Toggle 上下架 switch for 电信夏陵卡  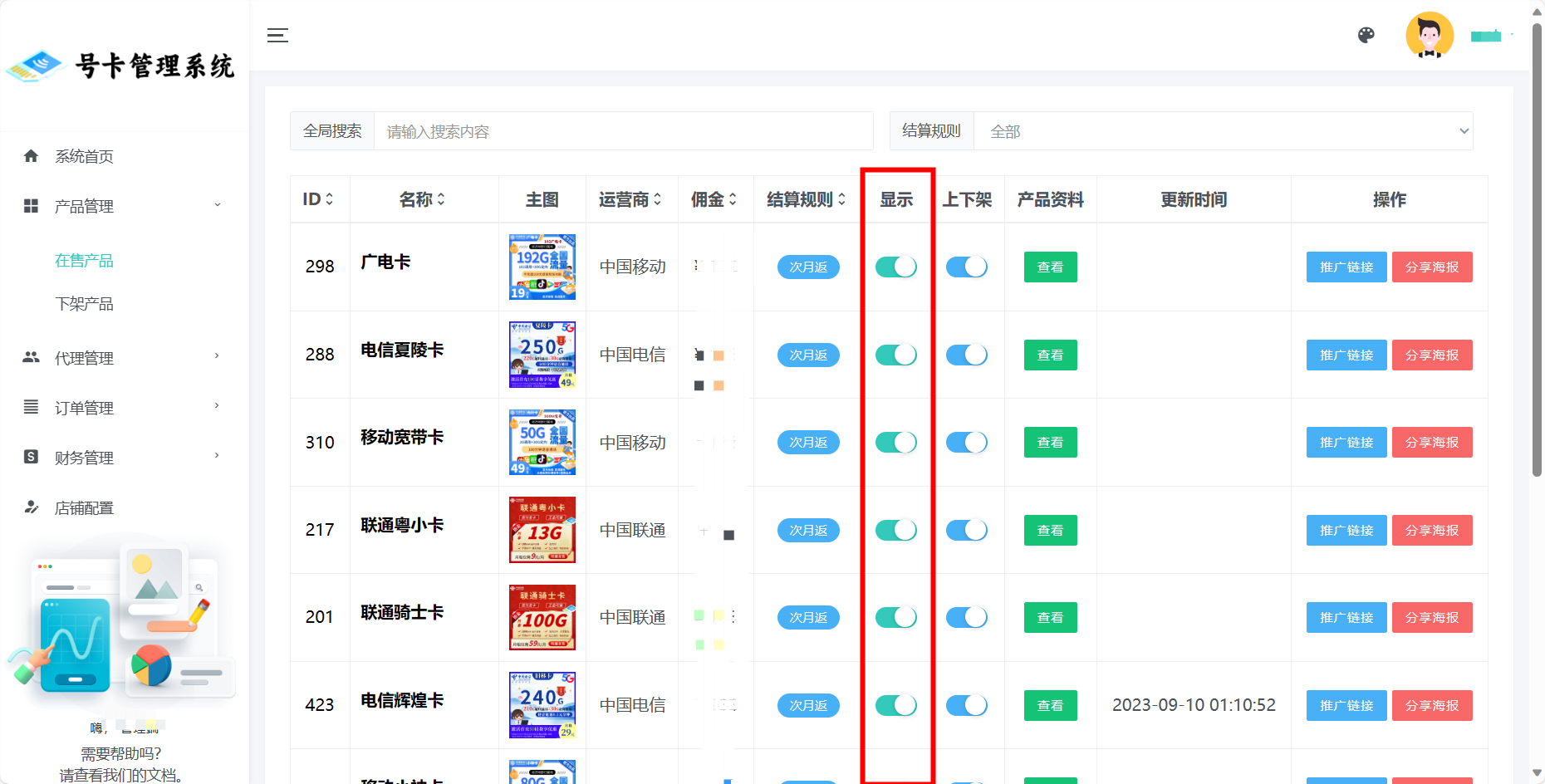(x=967, y=355)
